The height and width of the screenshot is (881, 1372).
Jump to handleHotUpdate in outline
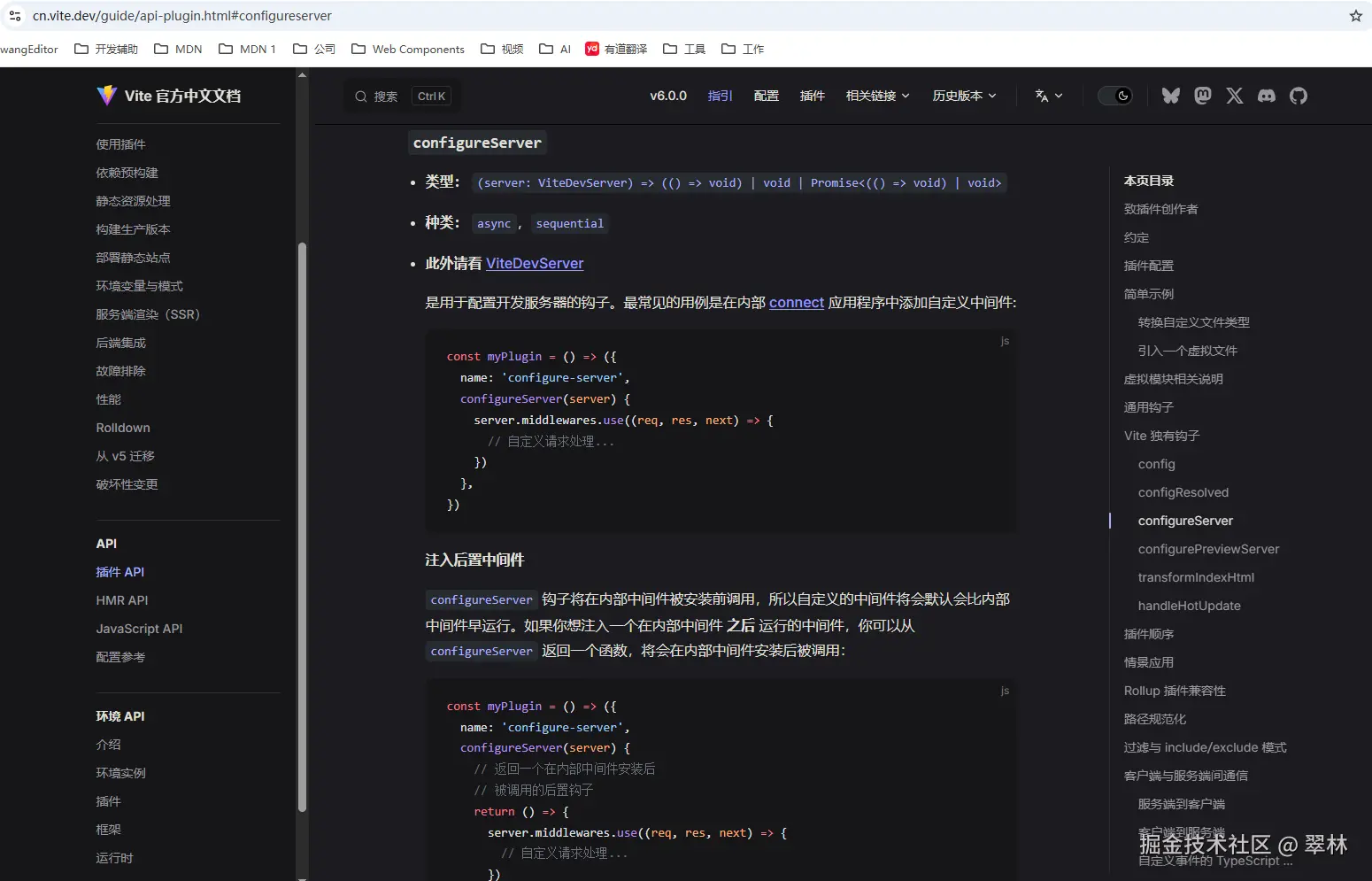[1190, 606]
